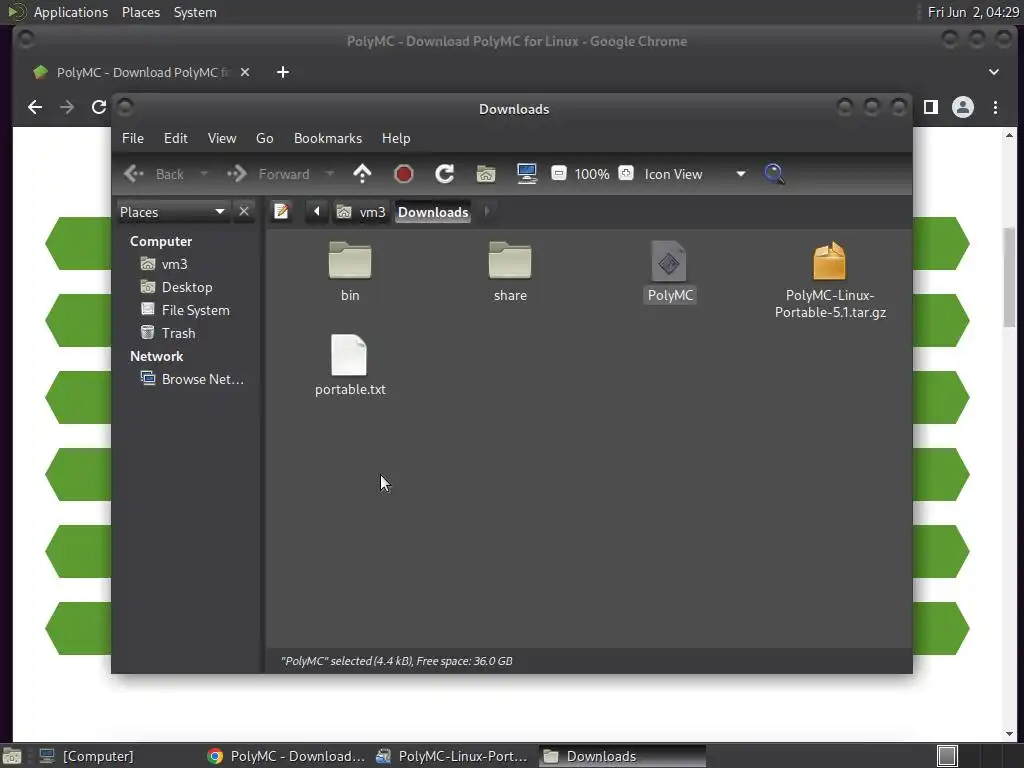
Task: Click the clock showing Fri Jun 2
Action: (973, 12)
